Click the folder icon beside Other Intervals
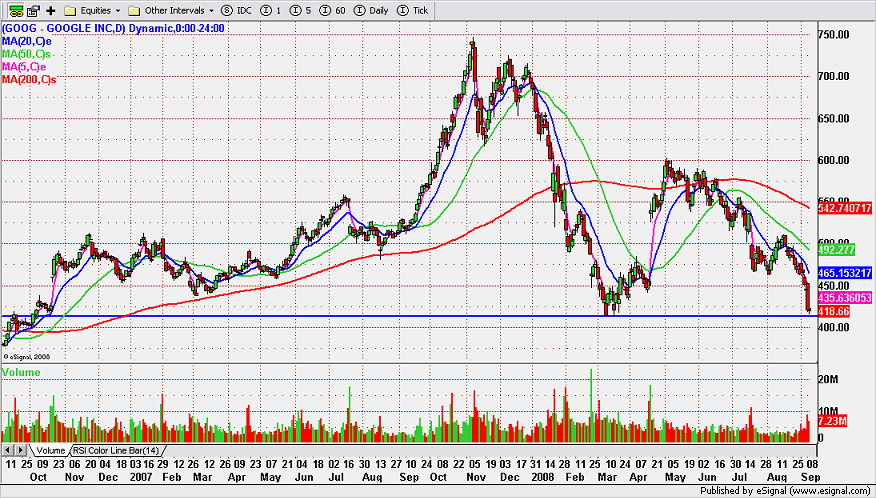The image size is (876, 498). click(134, 11)
